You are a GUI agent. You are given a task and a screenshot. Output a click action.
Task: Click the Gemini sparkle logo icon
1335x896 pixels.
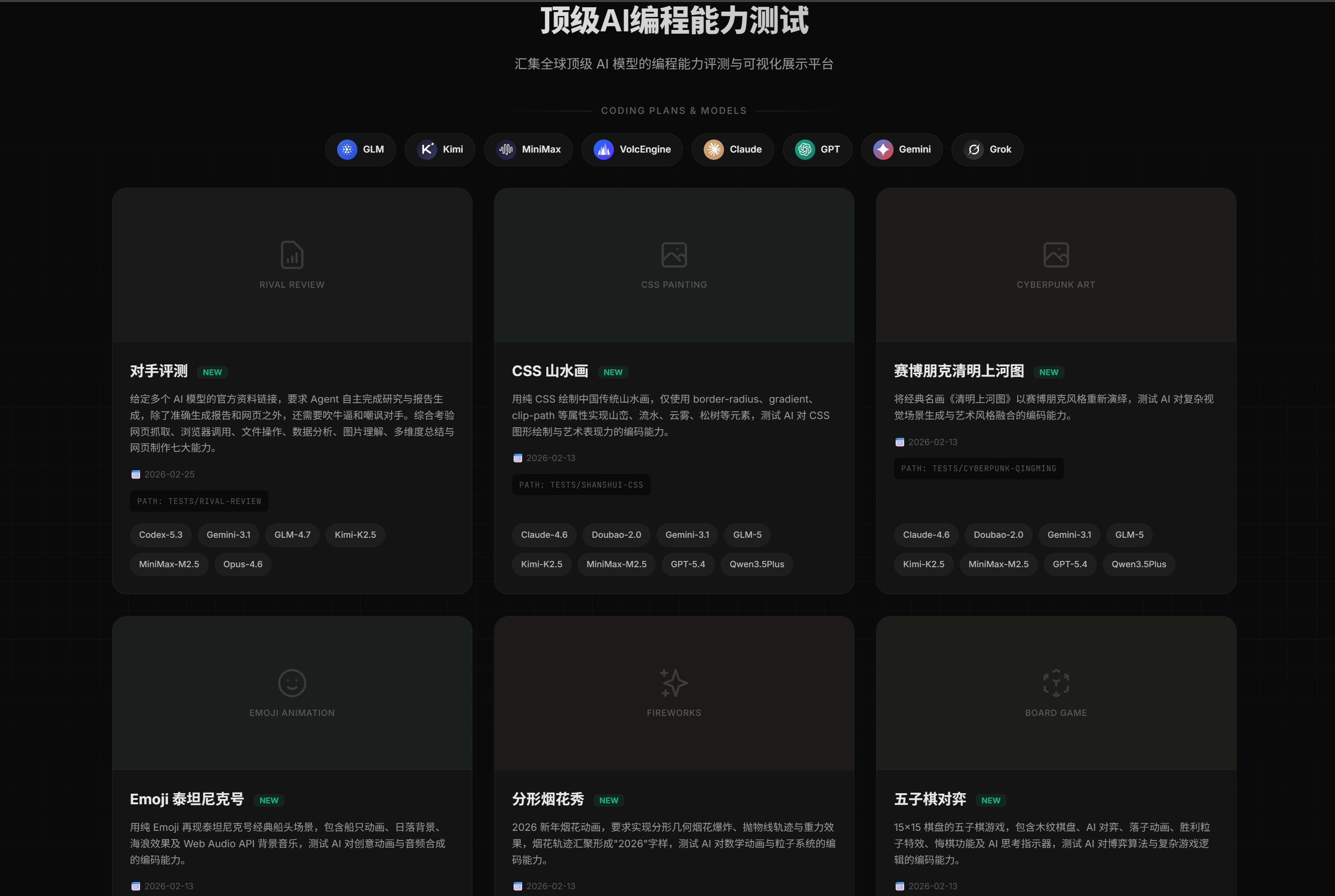[883, 149]
